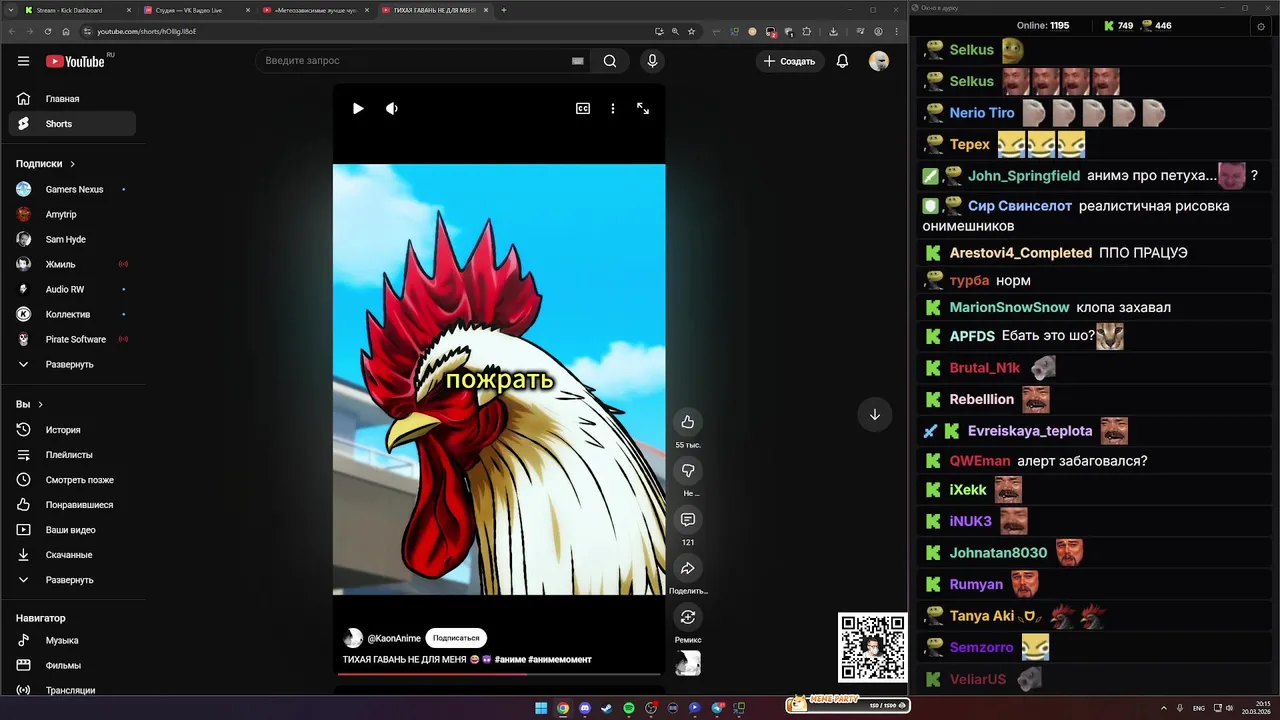
Task: Open Ваши видео in the sidebar
Action: coord(72,530)
